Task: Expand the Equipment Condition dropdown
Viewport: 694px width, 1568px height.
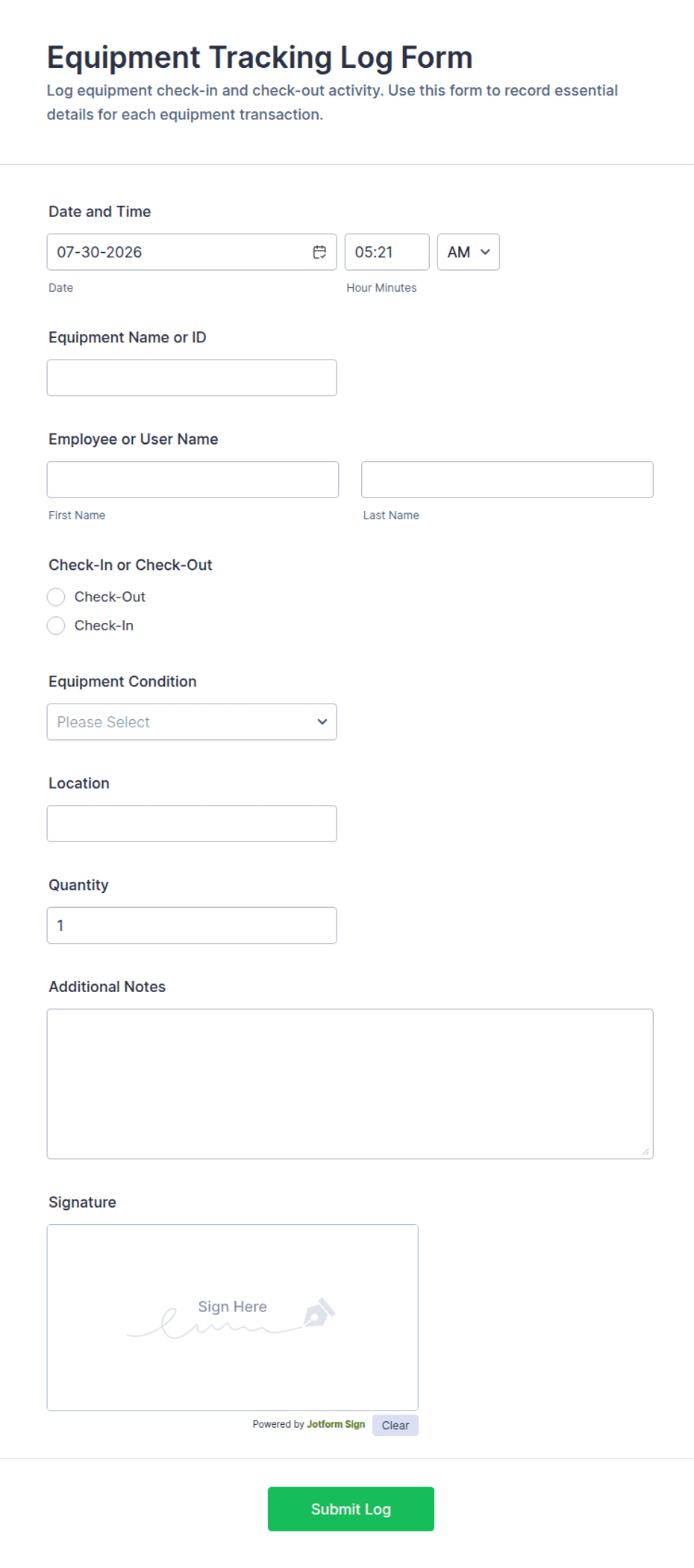Action: click(192, 722)
